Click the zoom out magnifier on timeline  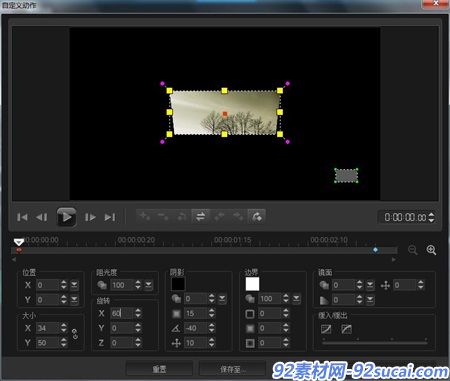pos(413,250)
